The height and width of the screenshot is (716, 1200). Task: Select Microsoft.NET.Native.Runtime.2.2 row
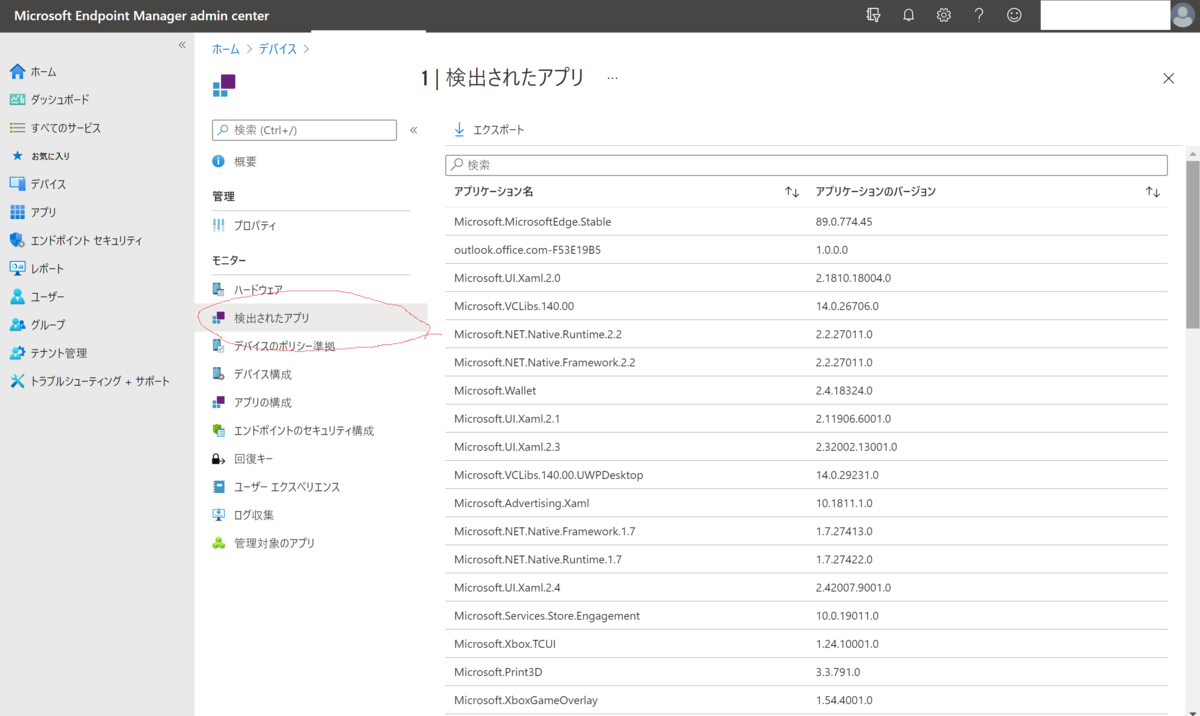coord(806,334)
